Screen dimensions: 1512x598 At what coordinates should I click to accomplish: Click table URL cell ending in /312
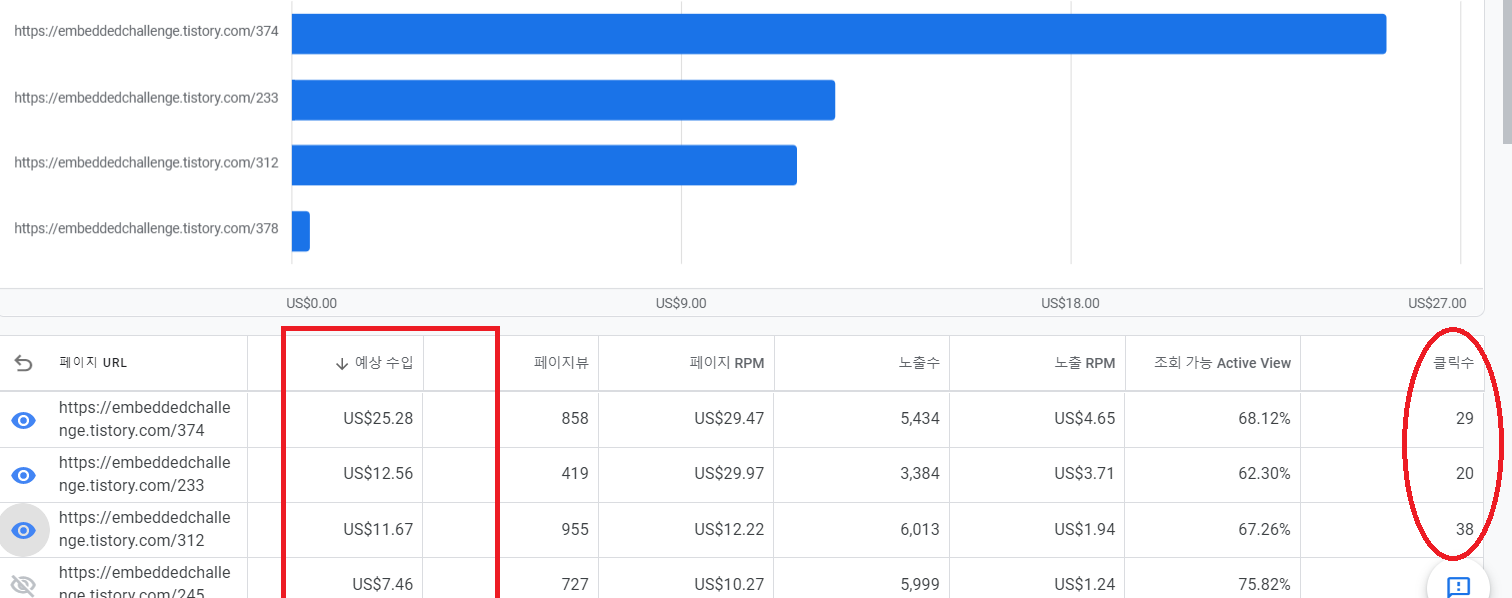(x=144, y=529)
